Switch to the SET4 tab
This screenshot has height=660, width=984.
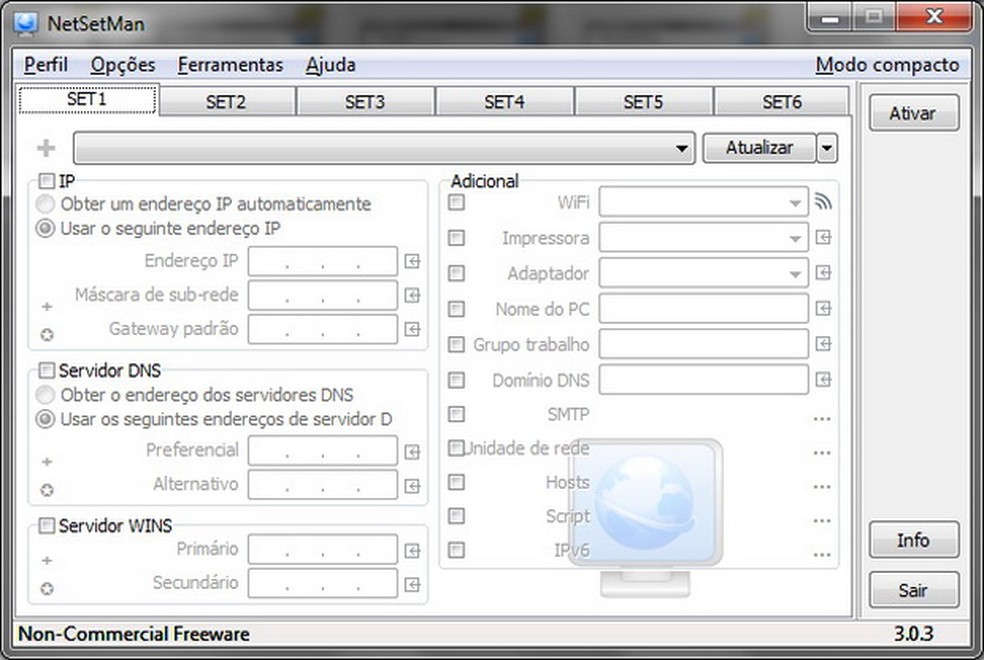(x=504, y=102)
